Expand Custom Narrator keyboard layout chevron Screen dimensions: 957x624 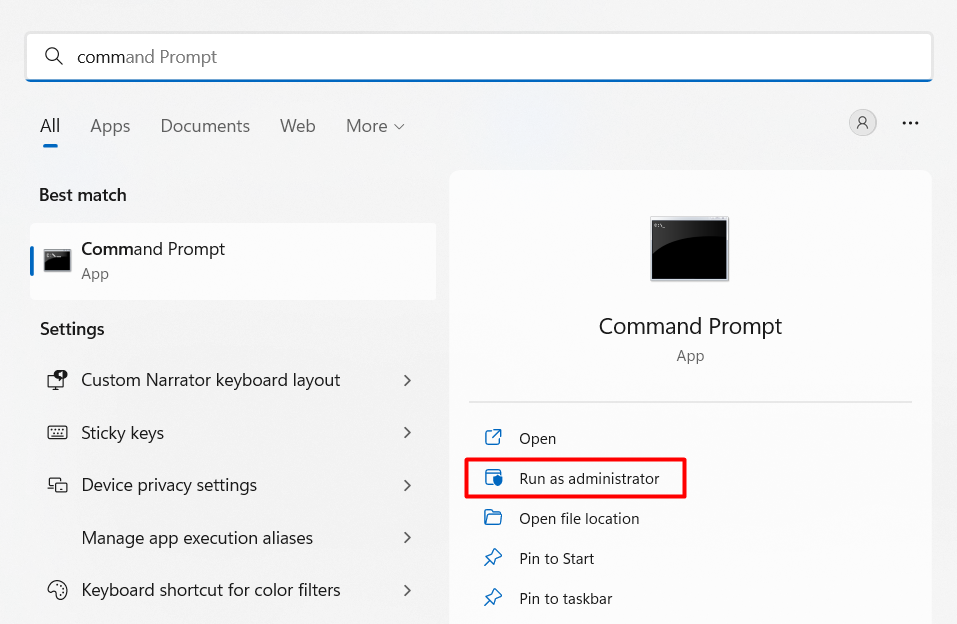click(x=407, y=381)
